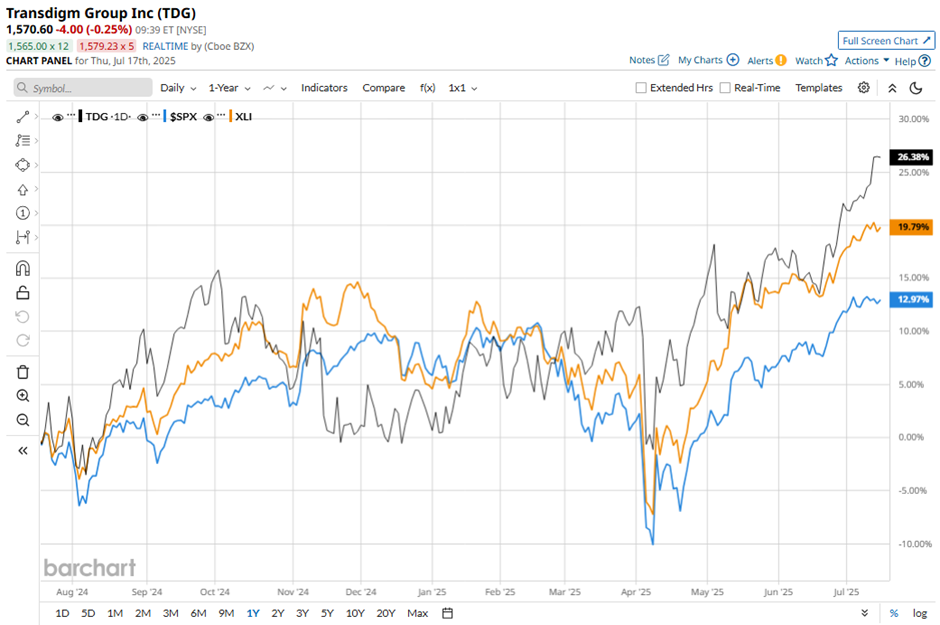
Task: Add to My Charts plus icon
Action: (x=733, y=60)
